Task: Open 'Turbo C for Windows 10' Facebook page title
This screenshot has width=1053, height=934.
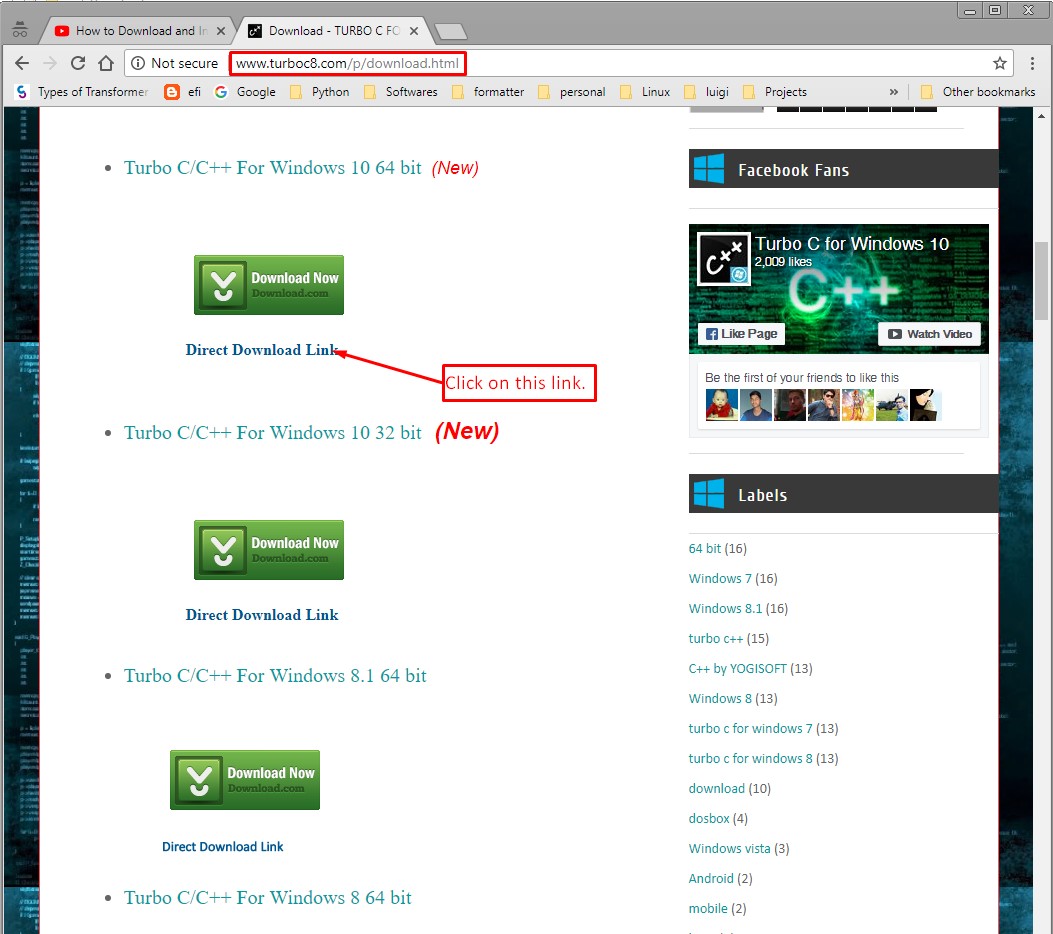Action: point(852,244)
